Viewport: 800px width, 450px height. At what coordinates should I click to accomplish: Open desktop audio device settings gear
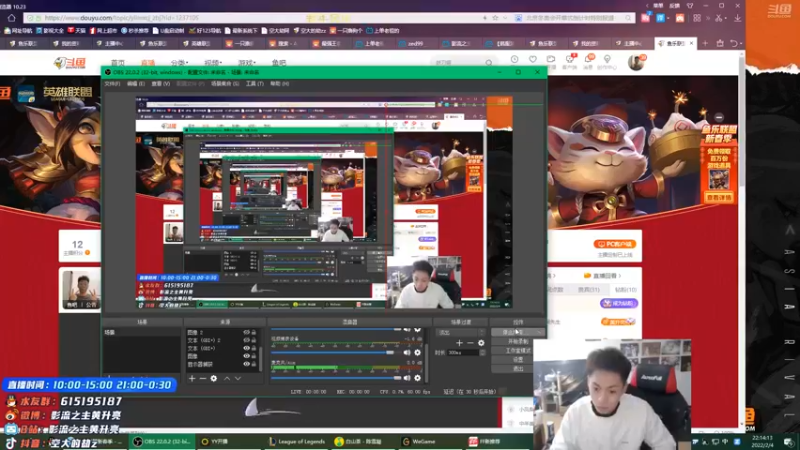coord(417,353)
